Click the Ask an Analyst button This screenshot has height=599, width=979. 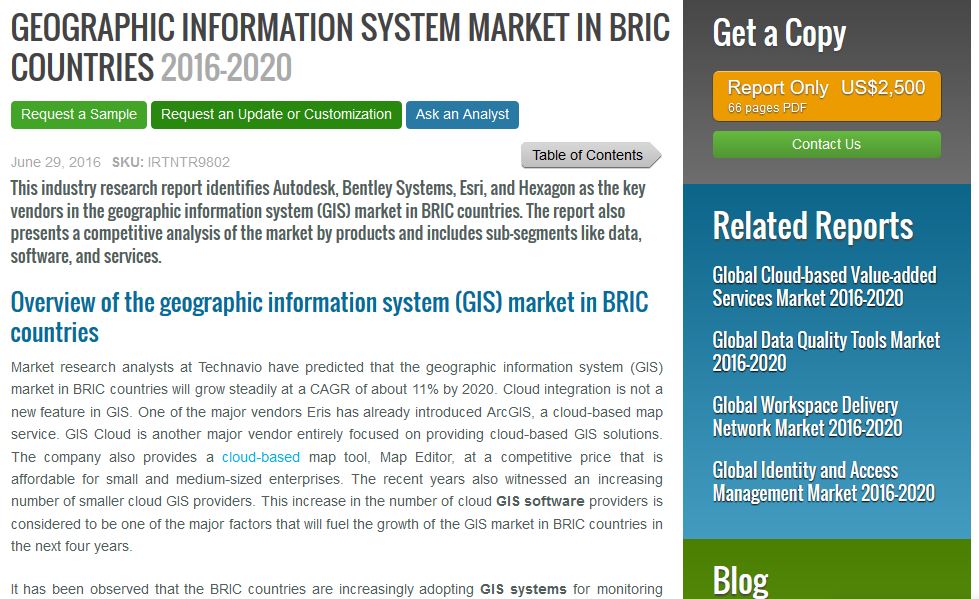point(462,115)
